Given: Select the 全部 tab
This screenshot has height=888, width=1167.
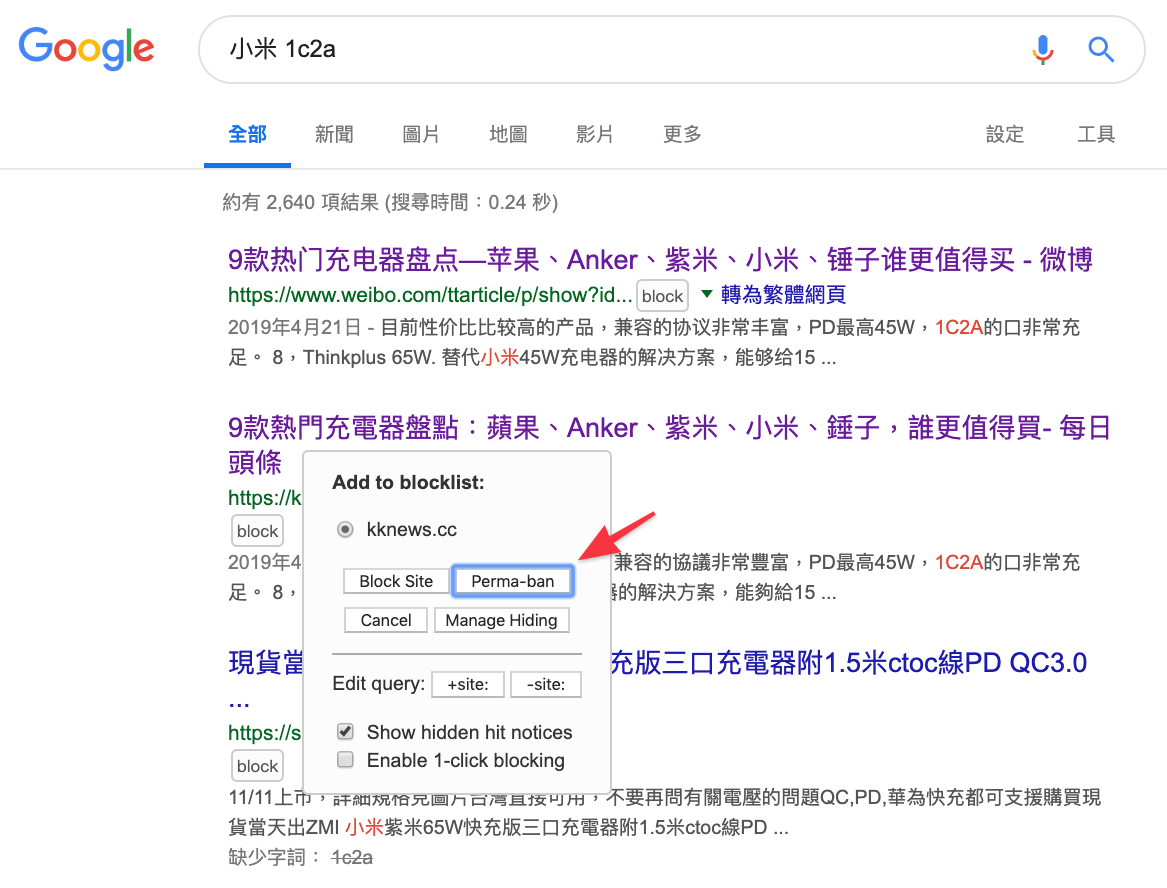Looking at the screenshot, I should pos(247,135).
